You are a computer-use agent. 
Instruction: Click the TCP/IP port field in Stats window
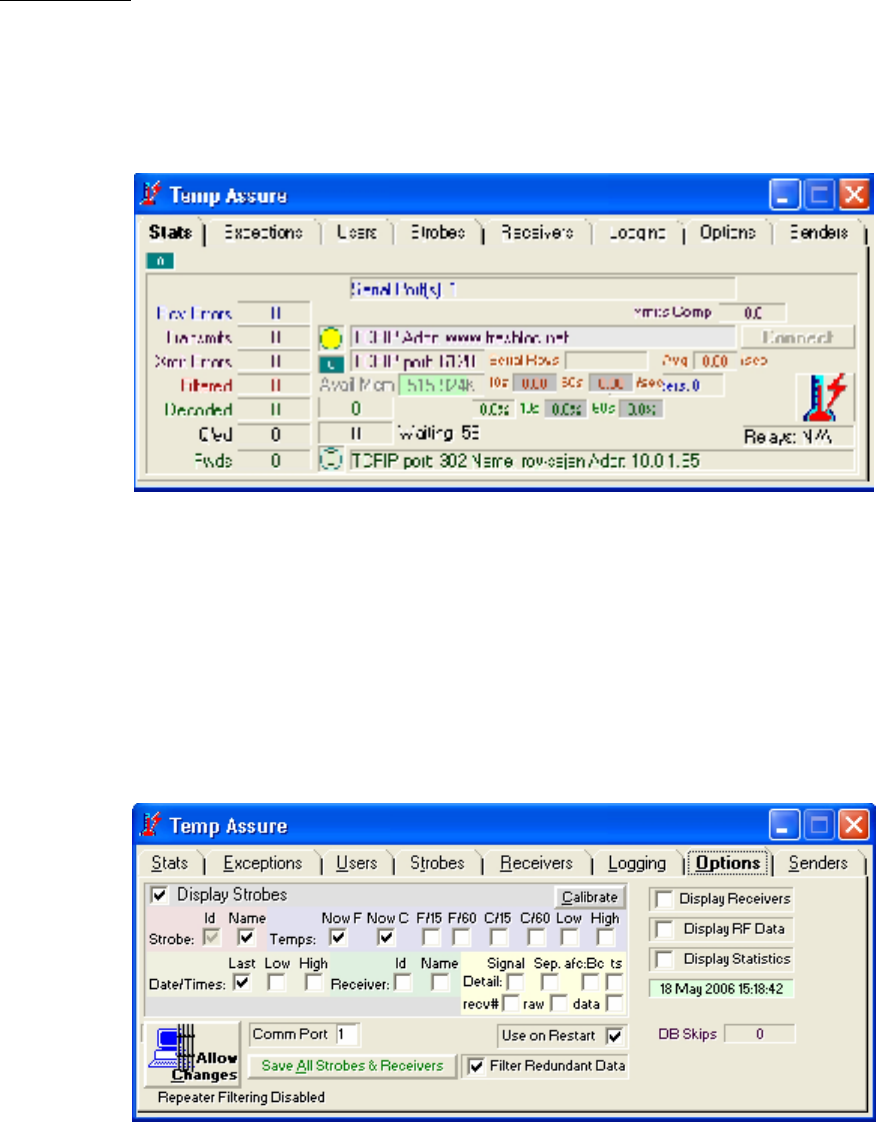coord(417,361)
